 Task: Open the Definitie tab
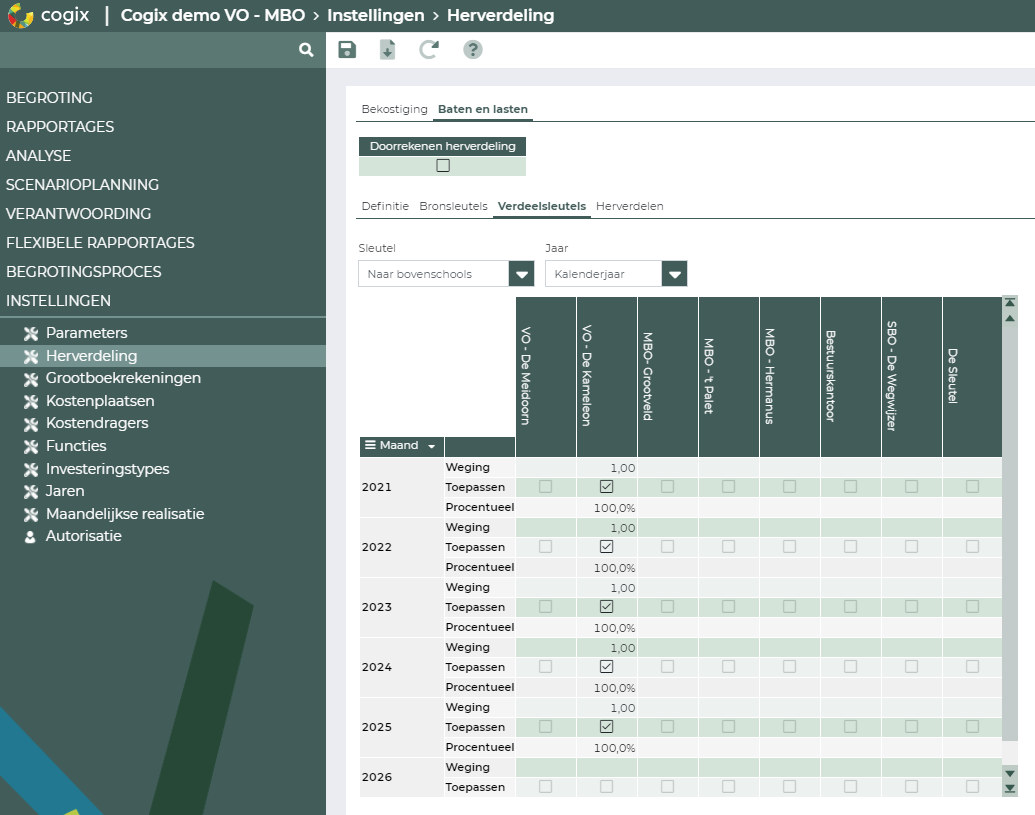385,206
